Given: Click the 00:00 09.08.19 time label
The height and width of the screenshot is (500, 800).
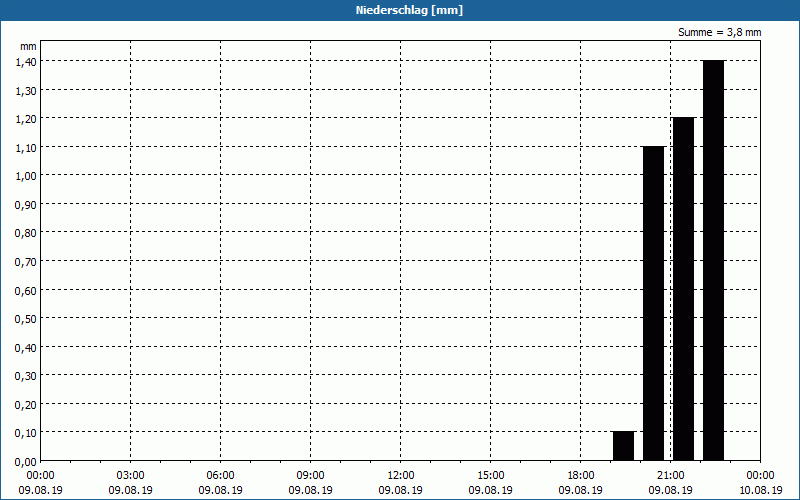Looking at the screenshot, I should pos(40,483).
